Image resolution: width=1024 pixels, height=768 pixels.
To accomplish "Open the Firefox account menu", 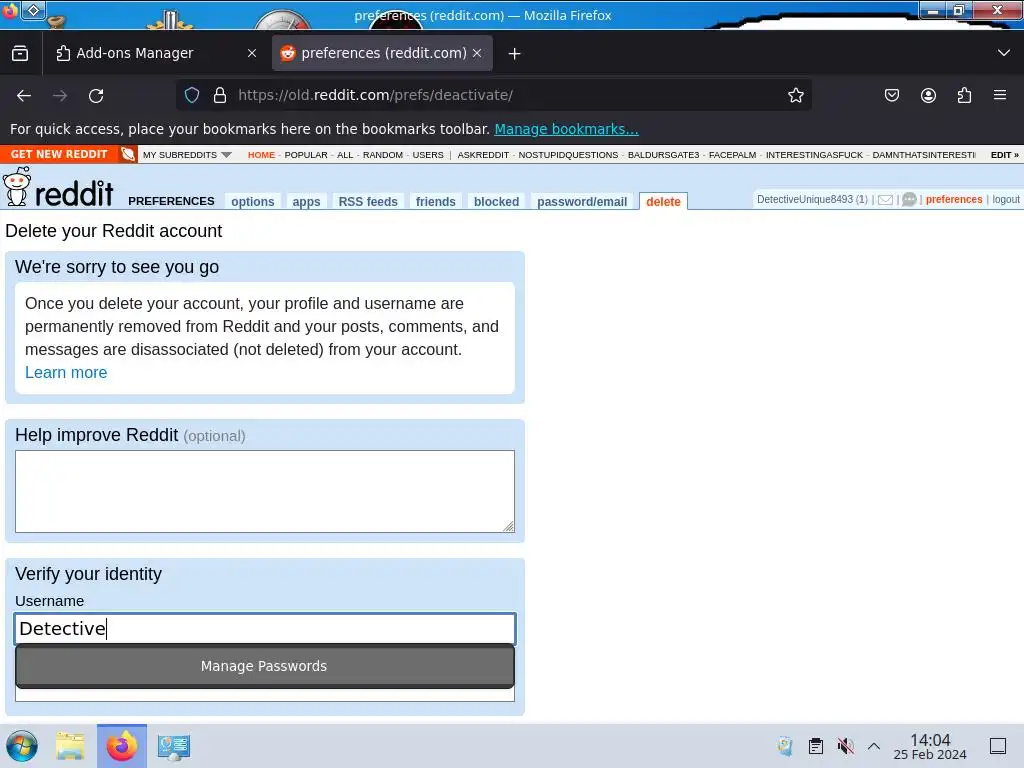I will tap(928, 95).
